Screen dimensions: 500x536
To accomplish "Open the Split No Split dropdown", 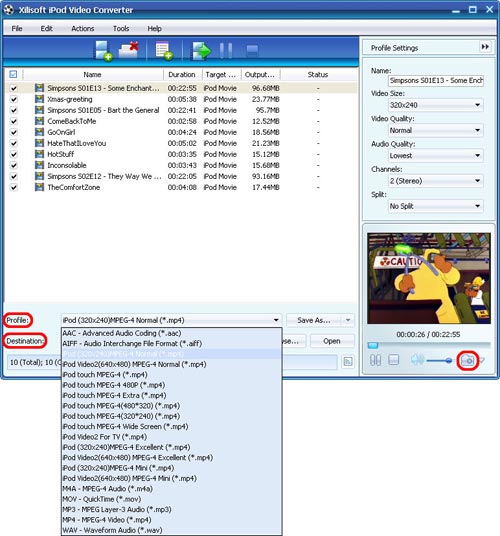I will tap(436, 206).
